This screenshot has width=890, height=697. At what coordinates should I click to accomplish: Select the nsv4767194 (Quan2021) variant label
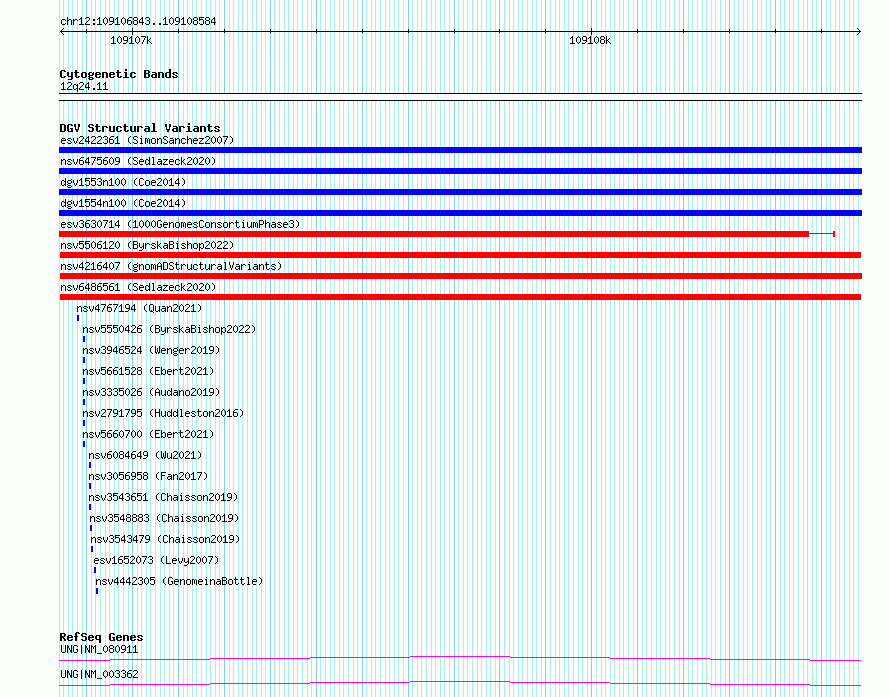click(x=139, y=308)
